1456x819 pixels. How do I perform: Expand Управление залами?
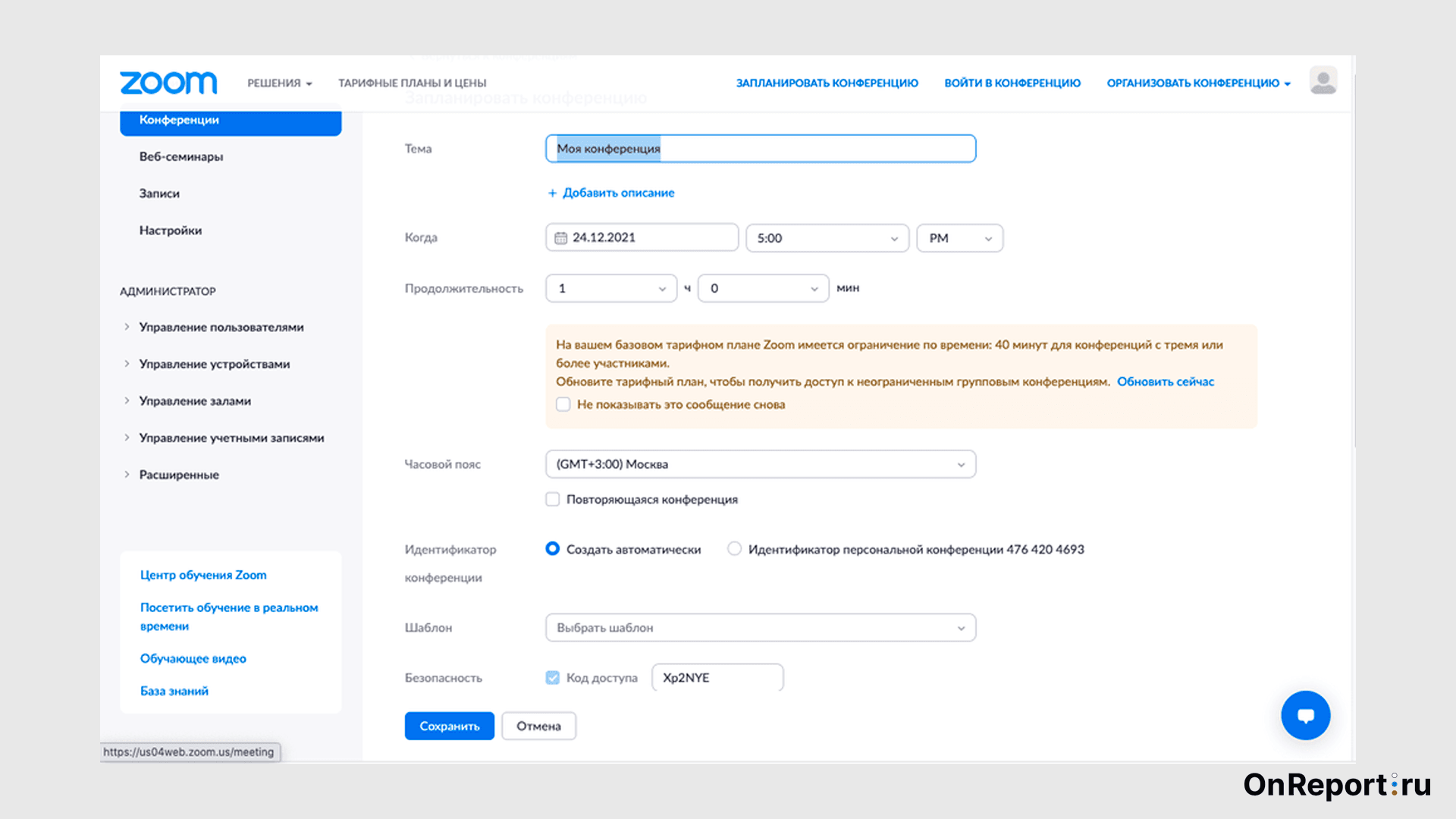(195, 401)
